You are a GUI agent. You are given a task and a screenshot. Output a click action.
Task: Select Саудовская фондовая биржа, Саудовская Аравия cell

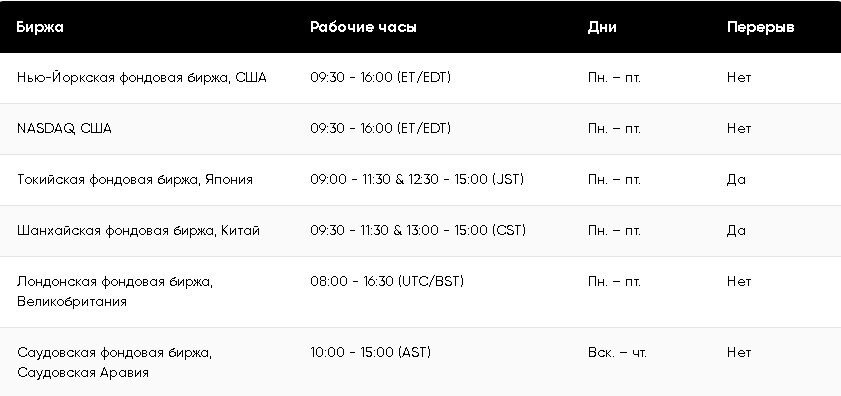(x=114, y=362)
